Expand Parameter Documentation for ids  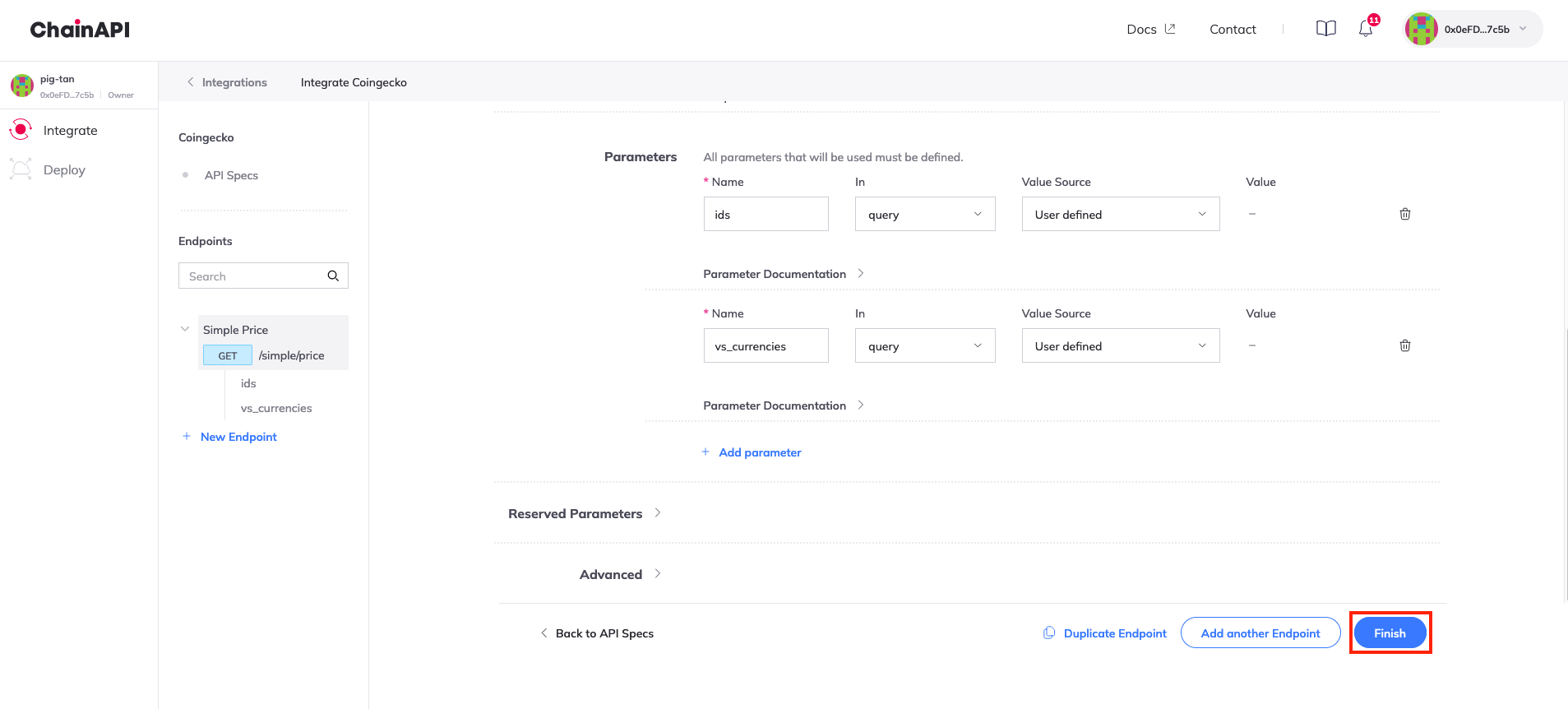point(783,274)
